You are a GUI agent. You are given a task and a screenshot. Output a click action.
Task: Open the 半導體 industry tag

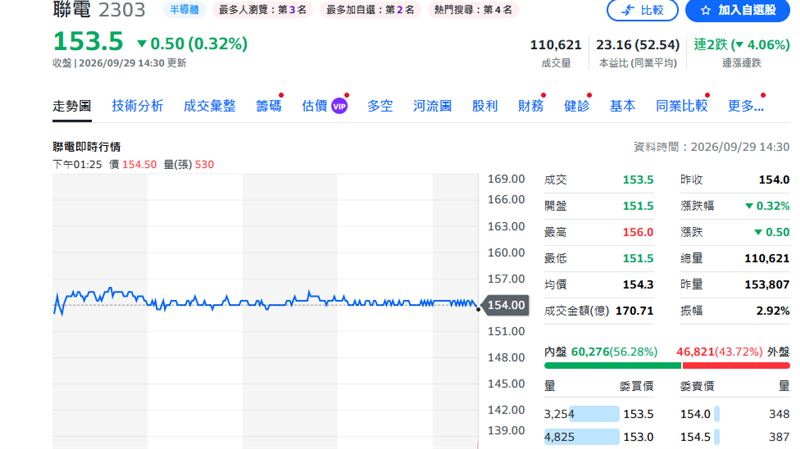[184, 10]
